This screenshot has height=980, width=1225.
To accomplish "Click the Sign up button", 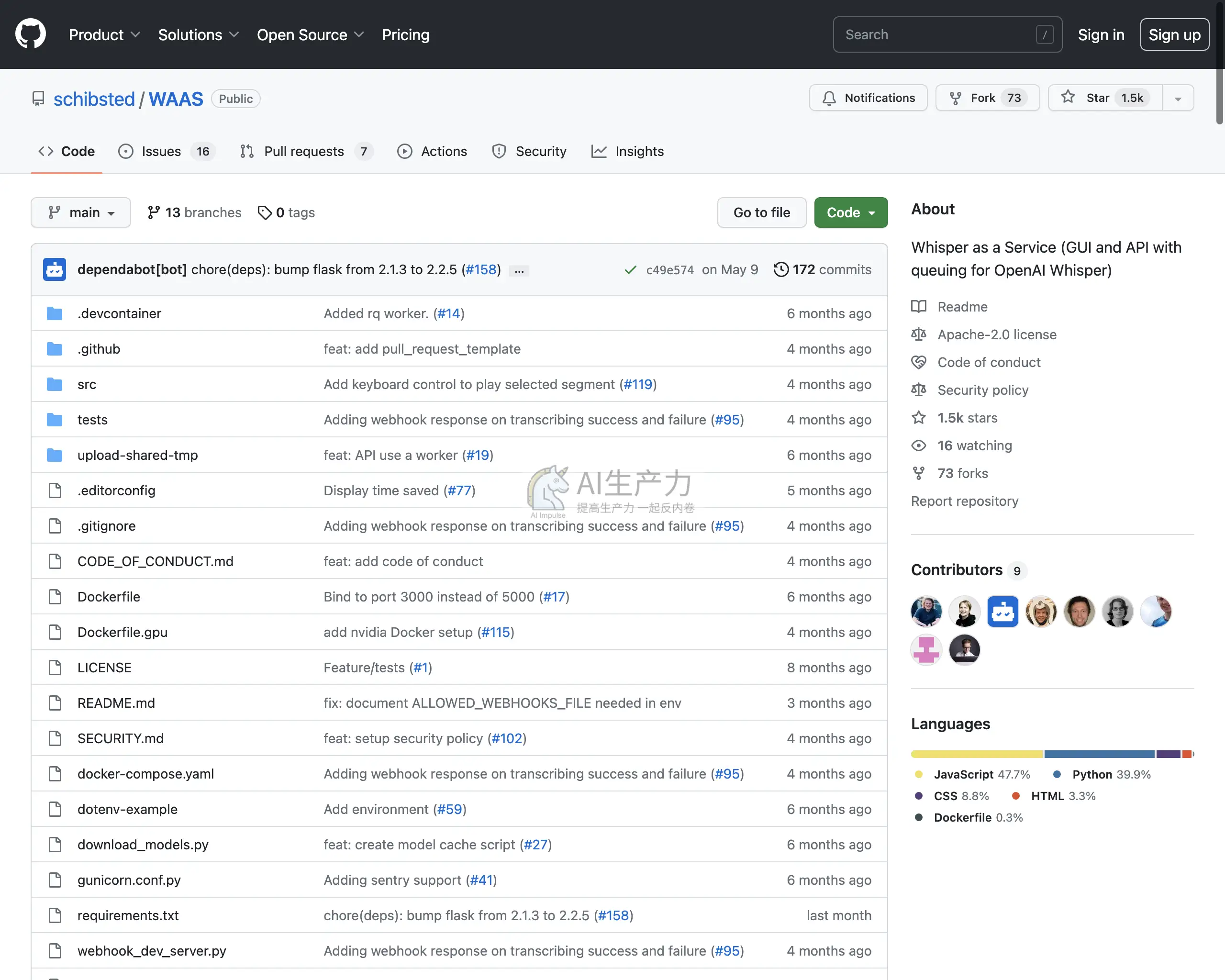I will tap(1174, 34).
